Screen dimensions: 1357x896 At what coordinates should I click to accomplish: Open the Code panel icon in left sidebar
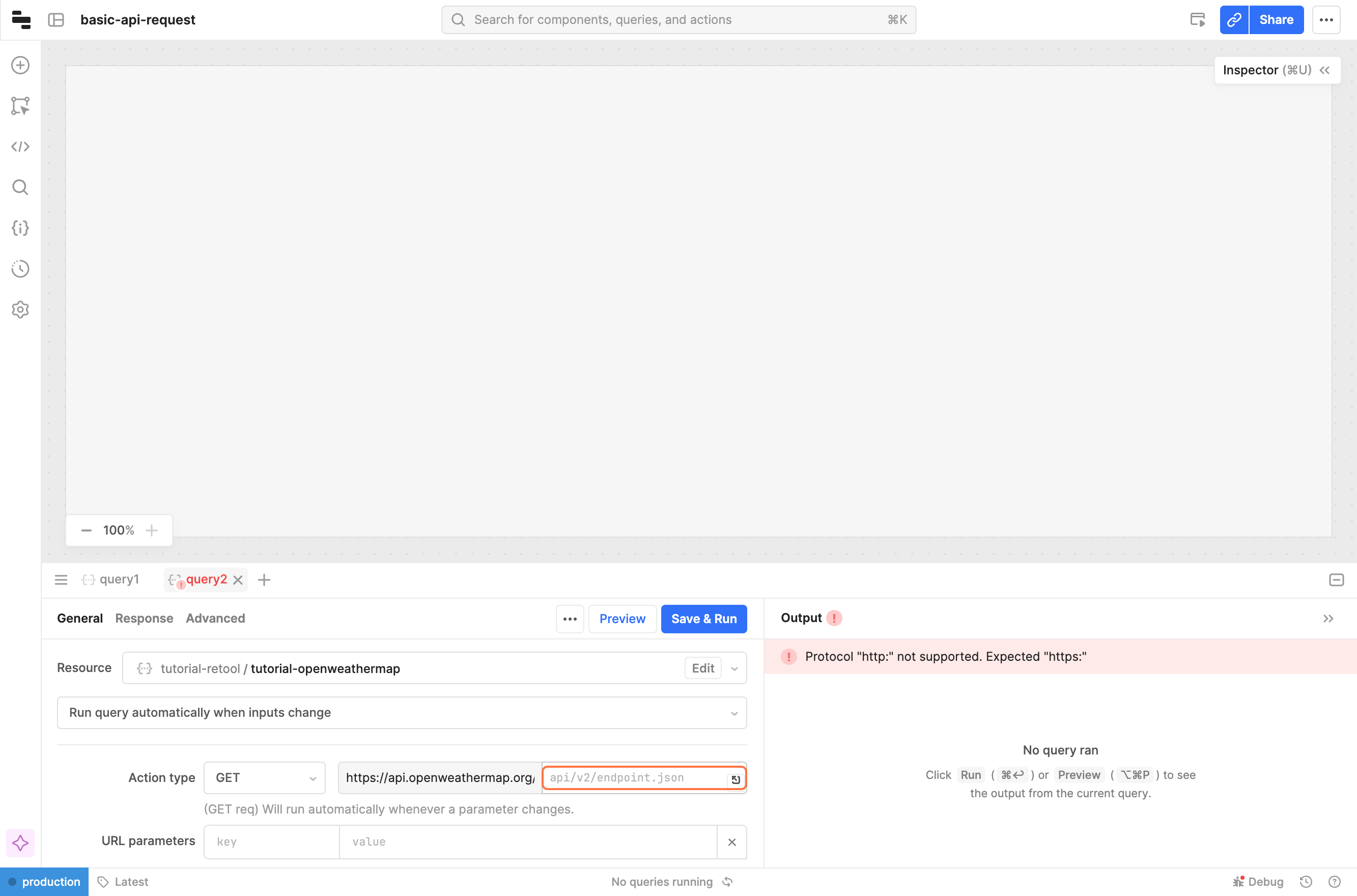coord(20,147)
